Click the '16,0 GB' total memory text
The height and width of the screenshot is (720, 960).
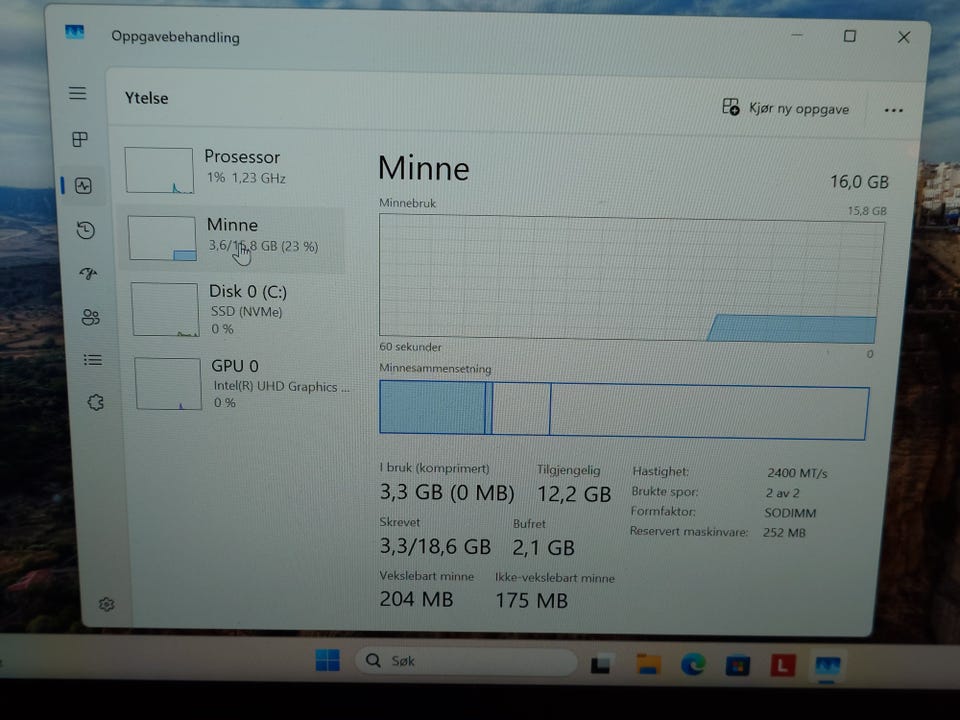(859, 182)
